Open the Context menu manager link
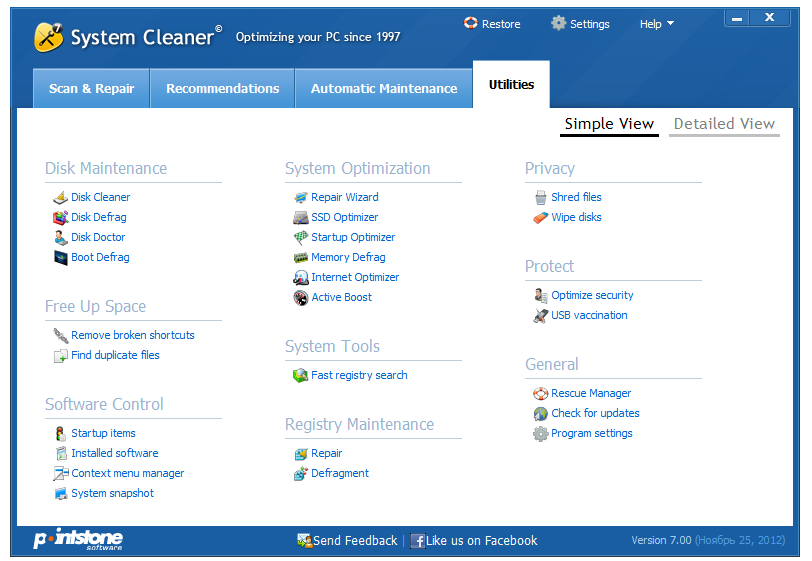 click(128, 473)
